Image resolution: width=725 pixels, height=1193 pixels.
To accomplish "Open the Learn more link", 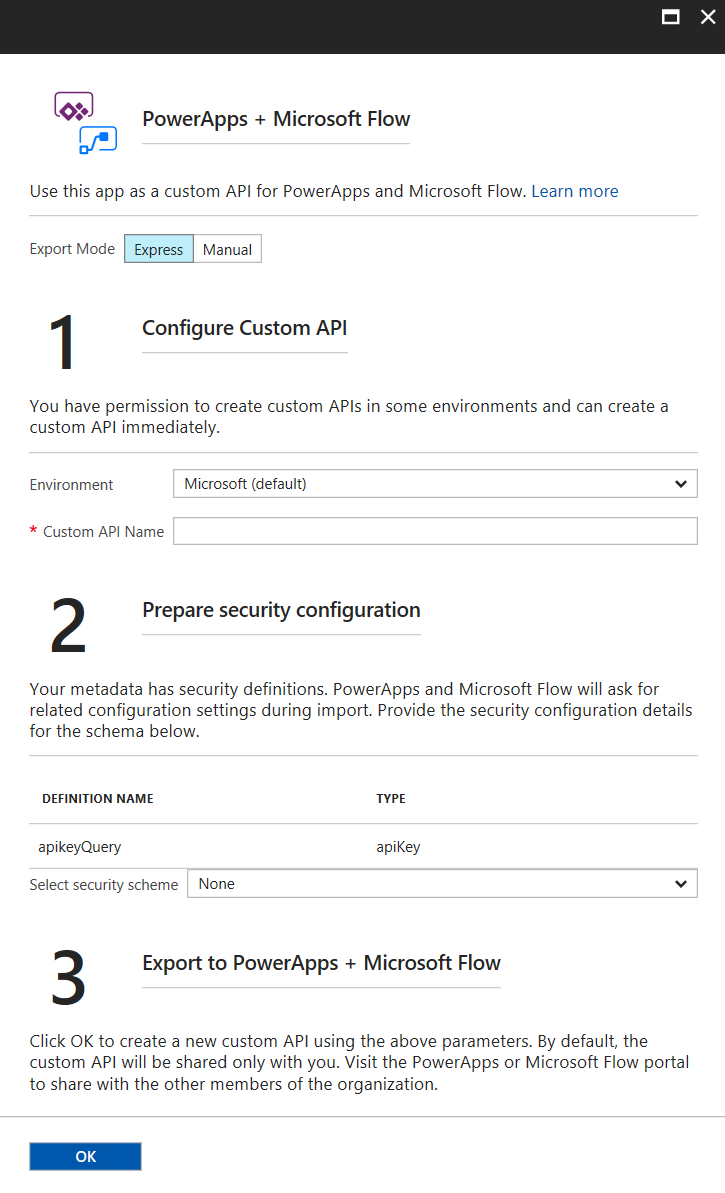I will coord(574,191).
